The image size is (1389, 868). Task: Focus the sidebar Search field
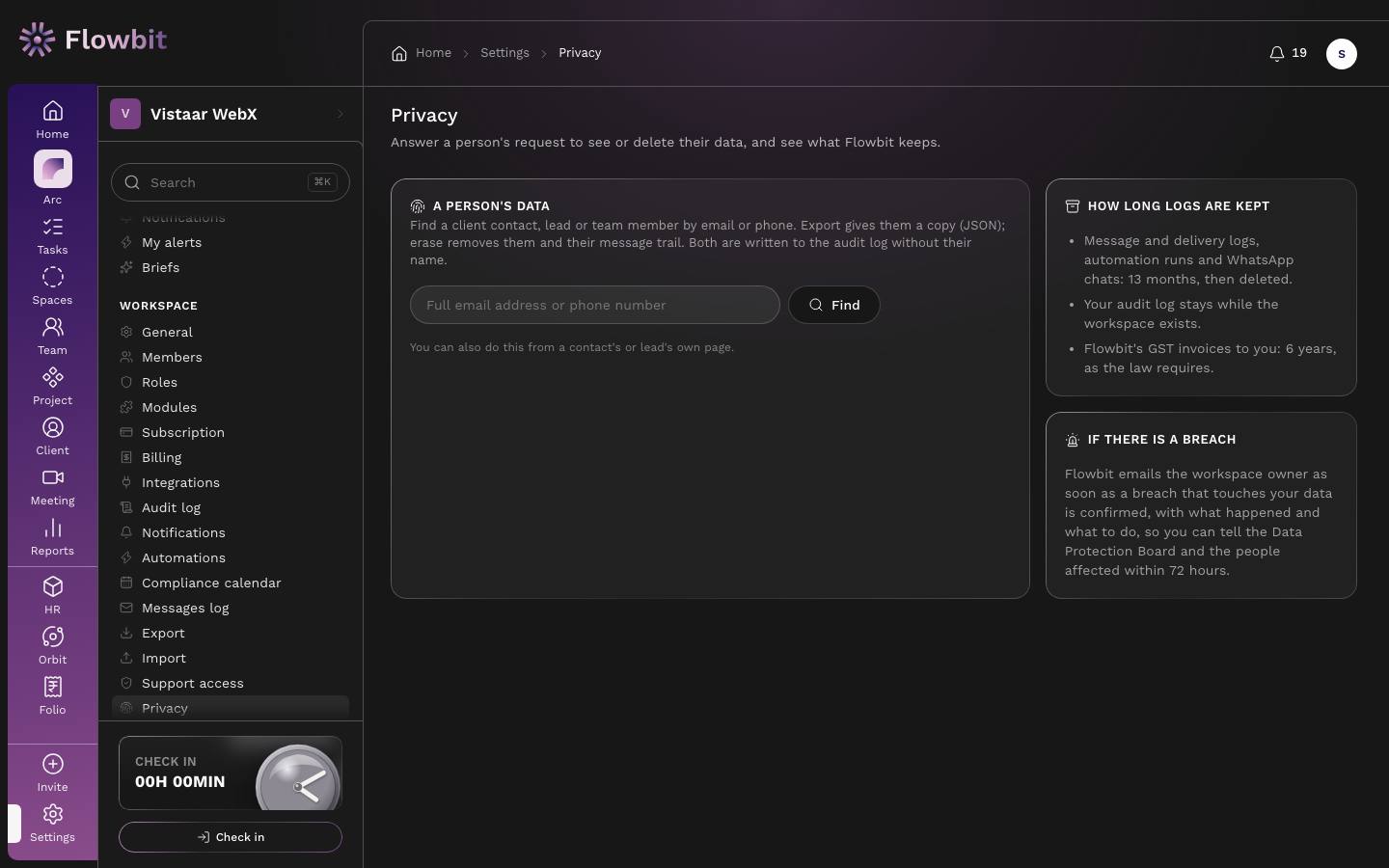tap(231, 182)
